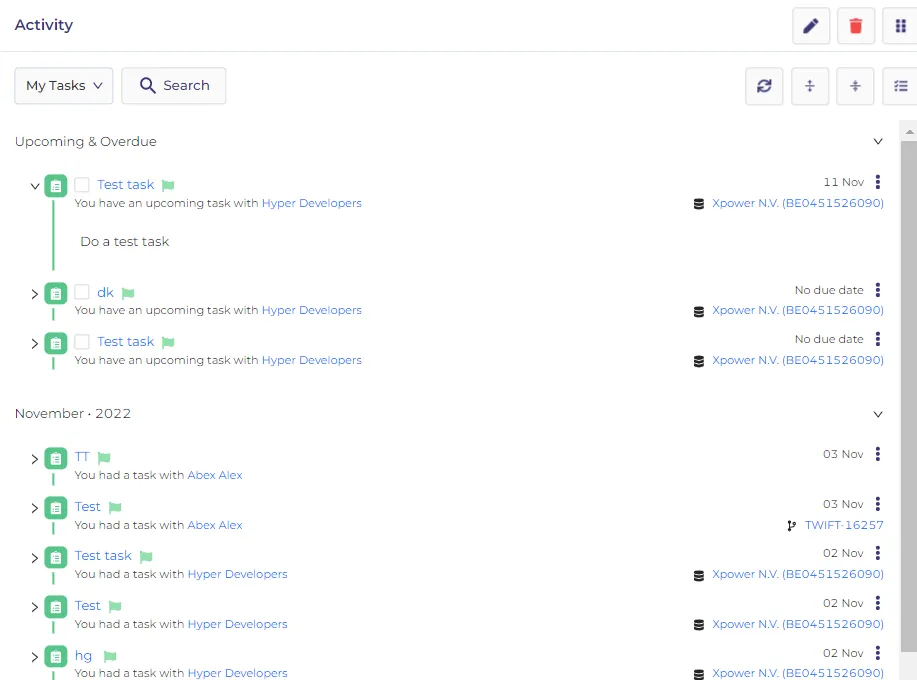Open the three-dot menu beside TWIFT-16257 row

pyautogui.click(x=877, y=503)
